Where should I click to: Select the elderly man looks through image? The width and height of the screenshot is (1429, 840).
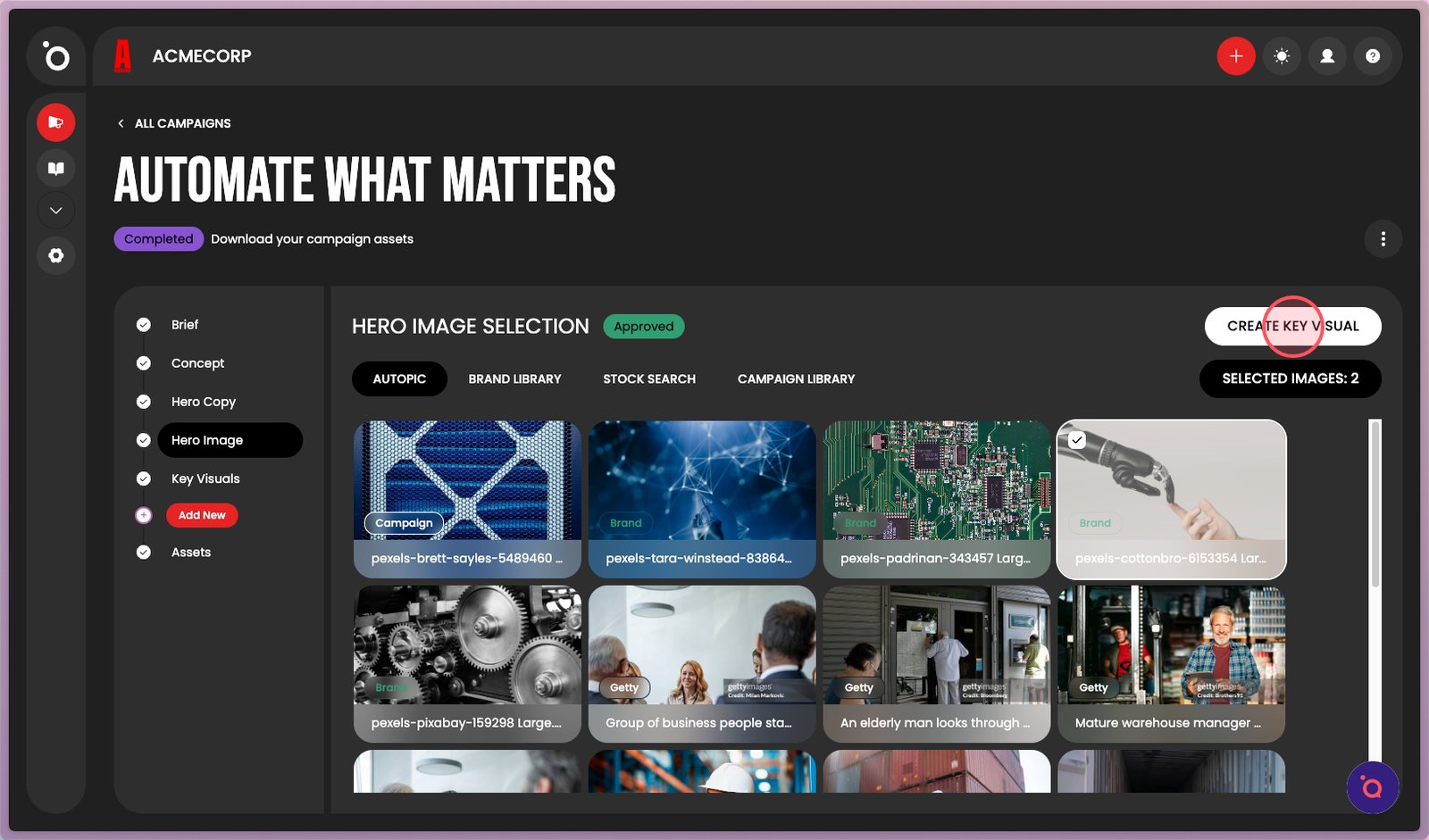click(x=937, y=664)
